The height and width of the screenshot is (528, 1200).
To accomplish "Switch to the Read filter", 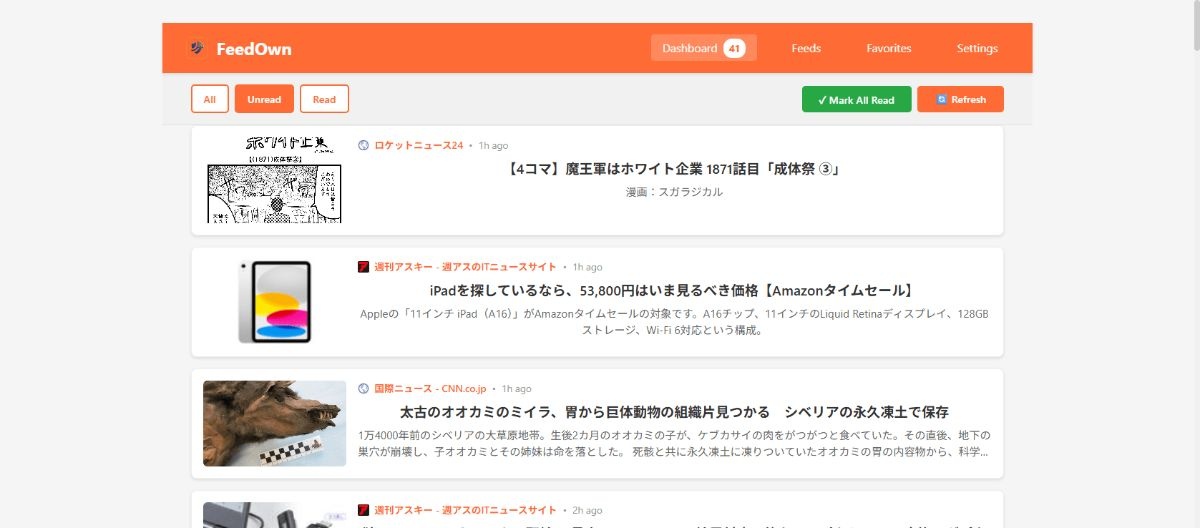I will [x=324, y=99].
